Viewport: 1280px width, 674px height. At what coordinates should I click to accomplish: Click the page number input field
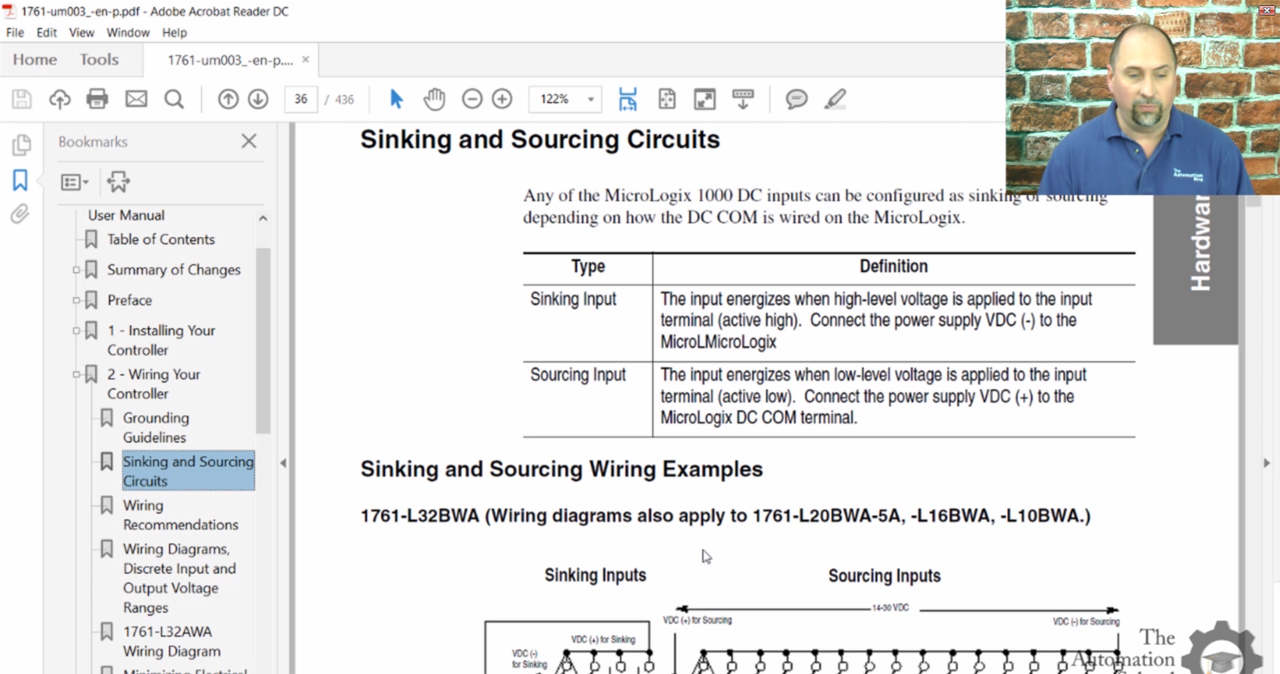300,99
